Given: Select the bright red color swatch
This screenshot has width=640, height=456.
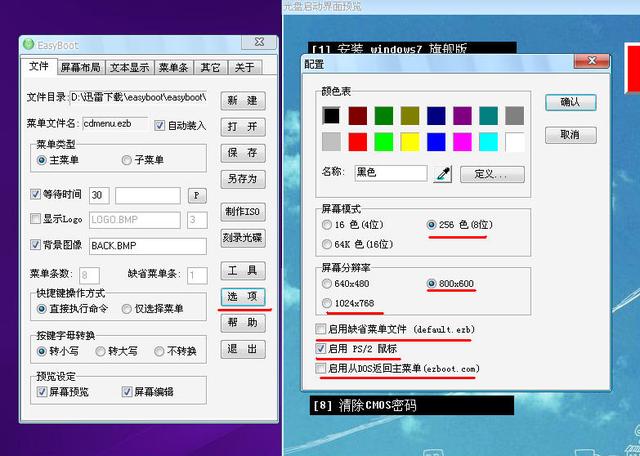Looking at the screenshot, I should (x=358, y=142).
